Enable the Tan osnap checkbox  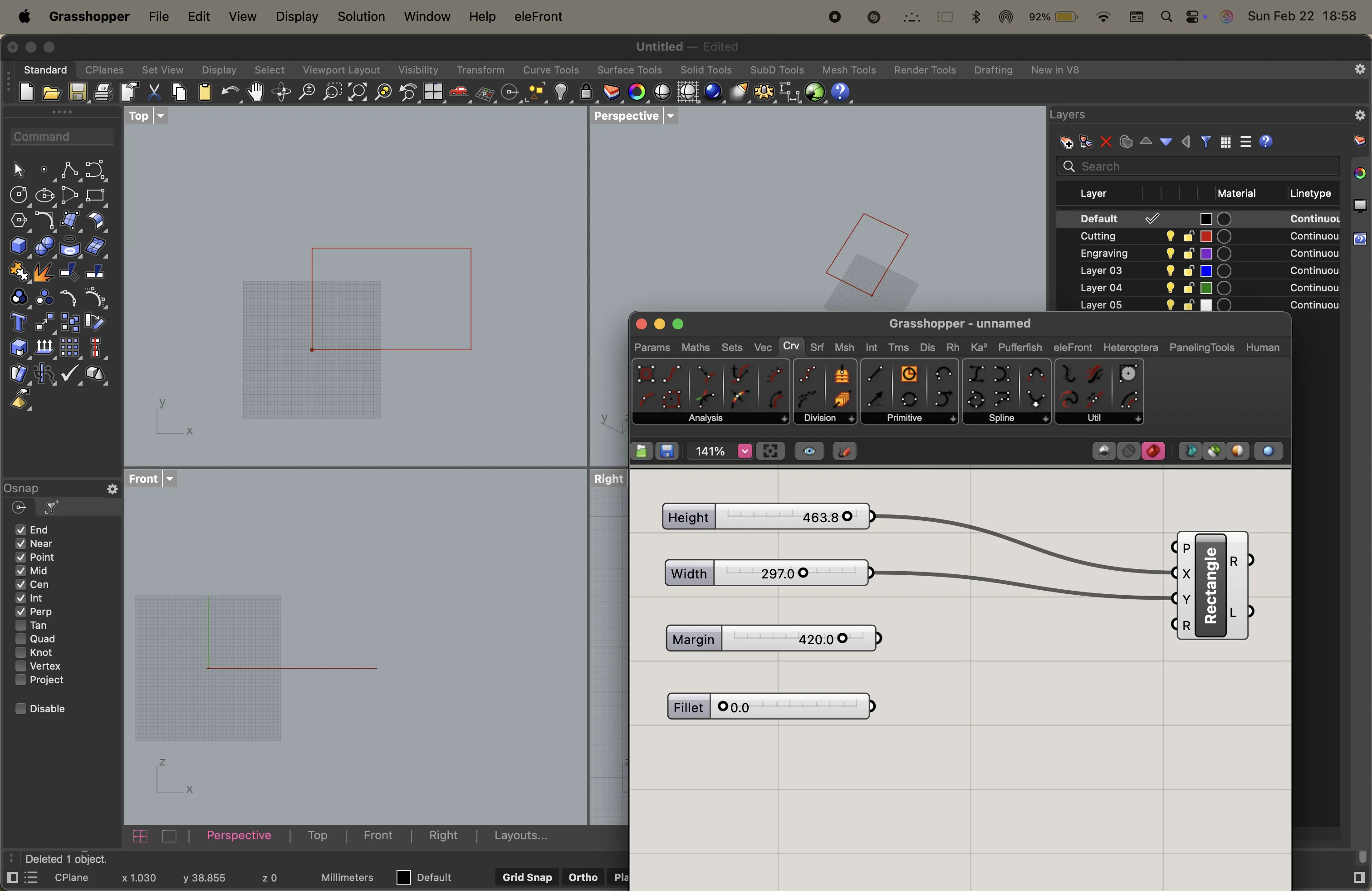pos(21,625)
